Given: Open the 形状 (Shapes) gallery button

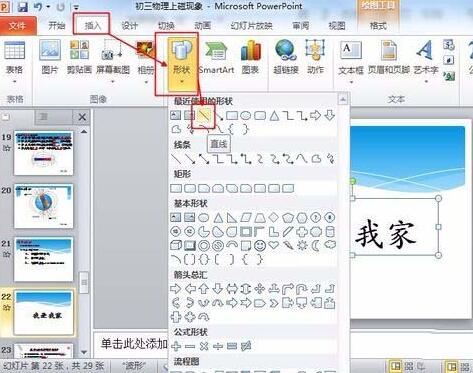Looking at the screenshot, I should coord(182,63).
